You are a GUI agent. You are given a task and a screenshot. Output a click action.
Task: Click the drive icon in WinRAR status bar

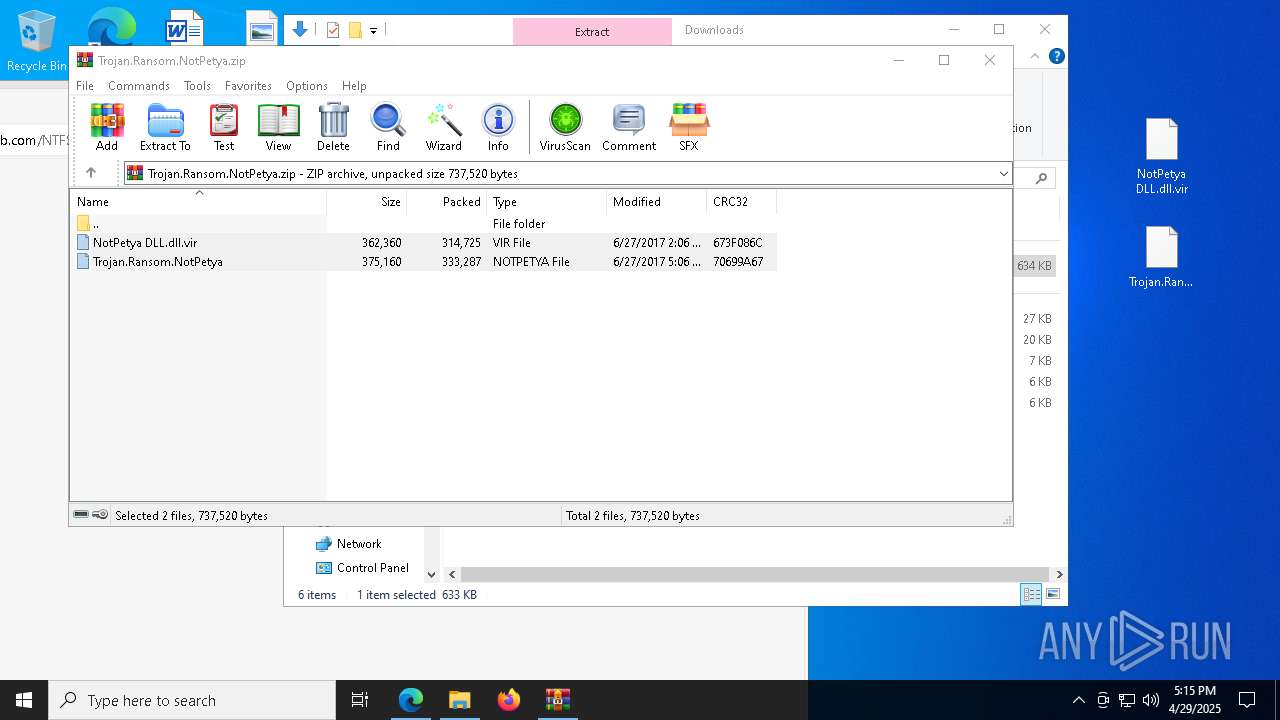click(81, 515)
